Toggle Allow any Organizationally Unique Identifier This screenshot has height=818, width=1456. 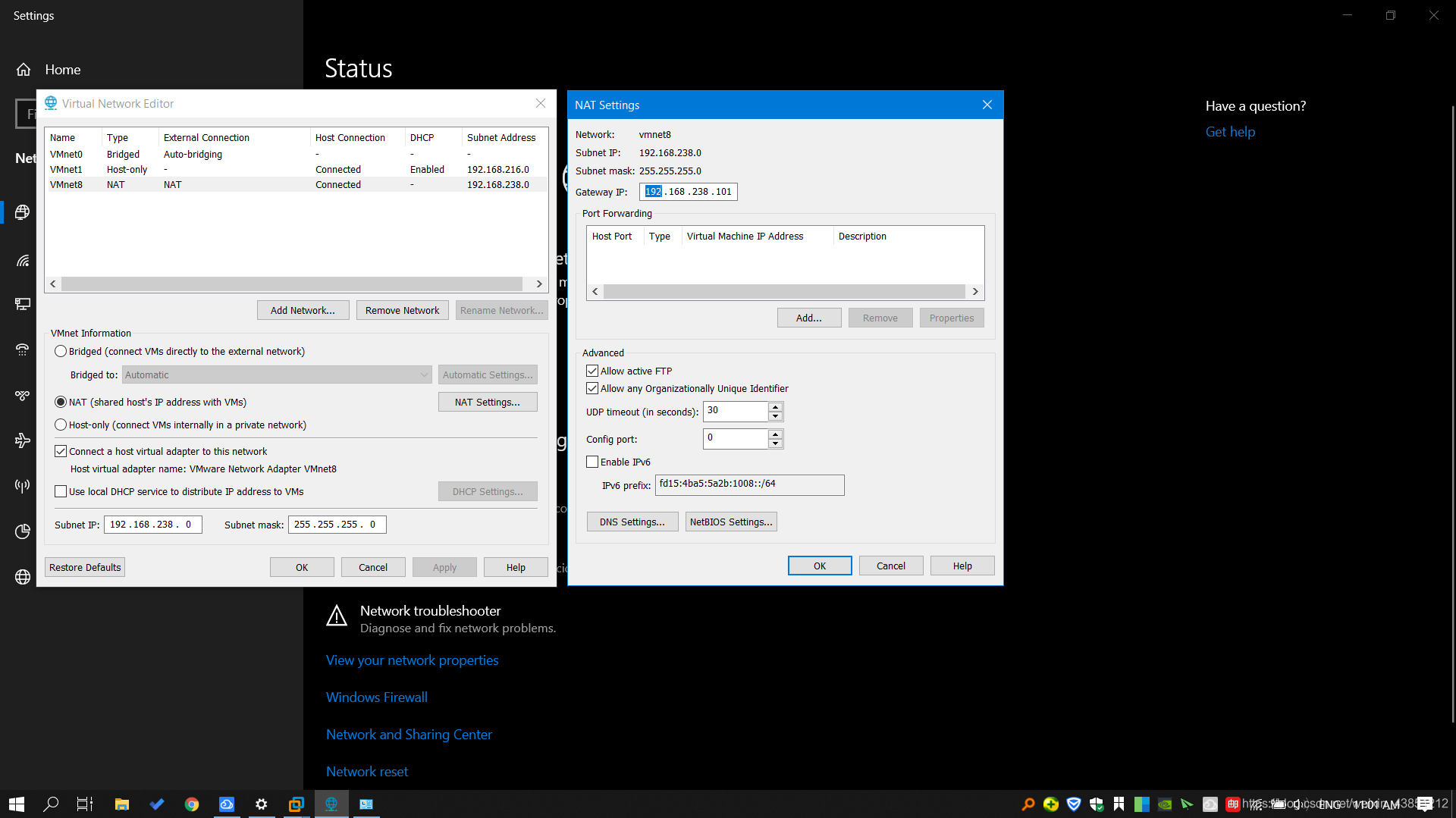tap(592, 389)
